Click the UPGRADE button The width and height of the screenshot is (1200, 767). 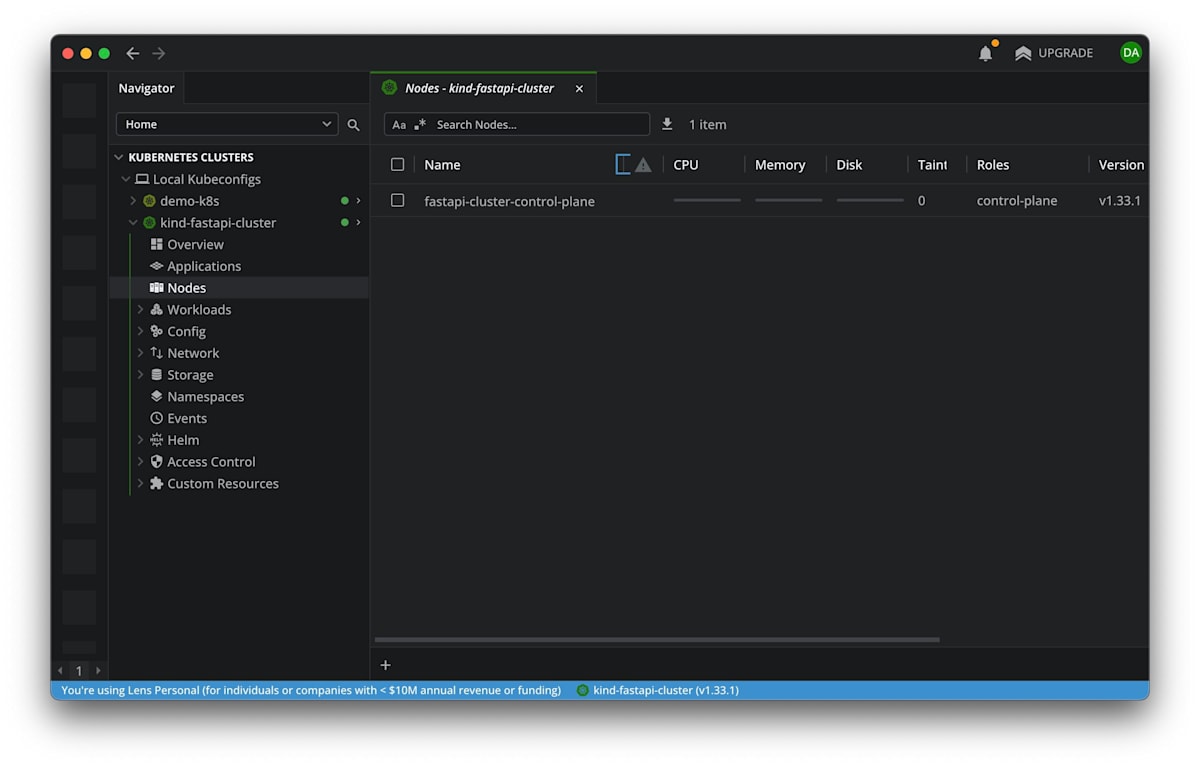point(1054,53)
